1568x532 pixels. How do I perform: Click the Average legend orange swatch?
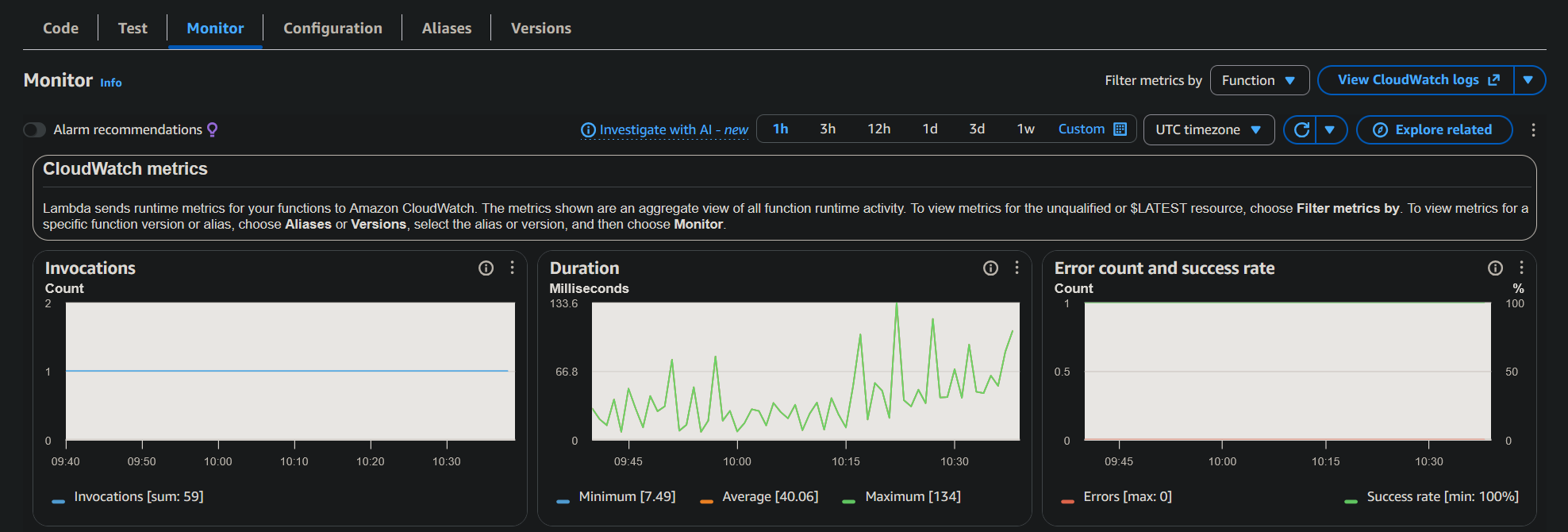[706, 501]
